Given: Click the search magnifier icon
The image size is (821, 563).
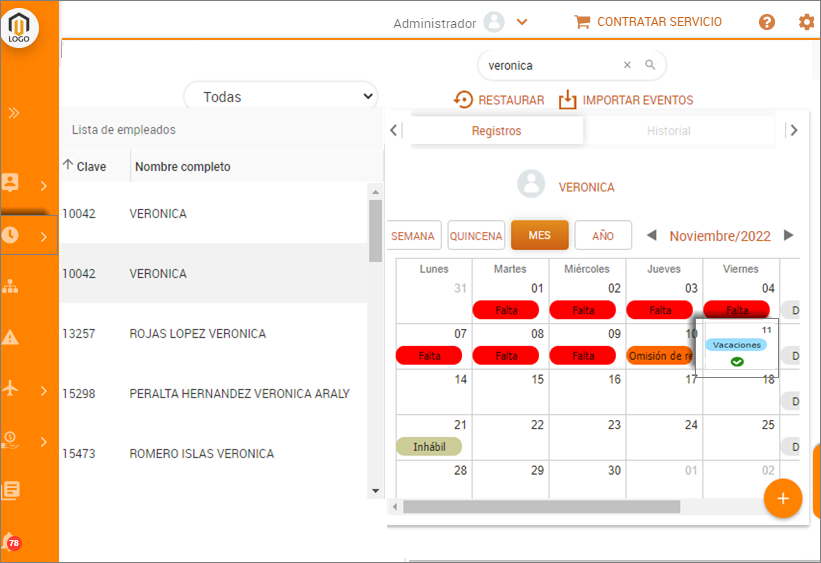Looking at the screenshot, I should click(650, 65).
